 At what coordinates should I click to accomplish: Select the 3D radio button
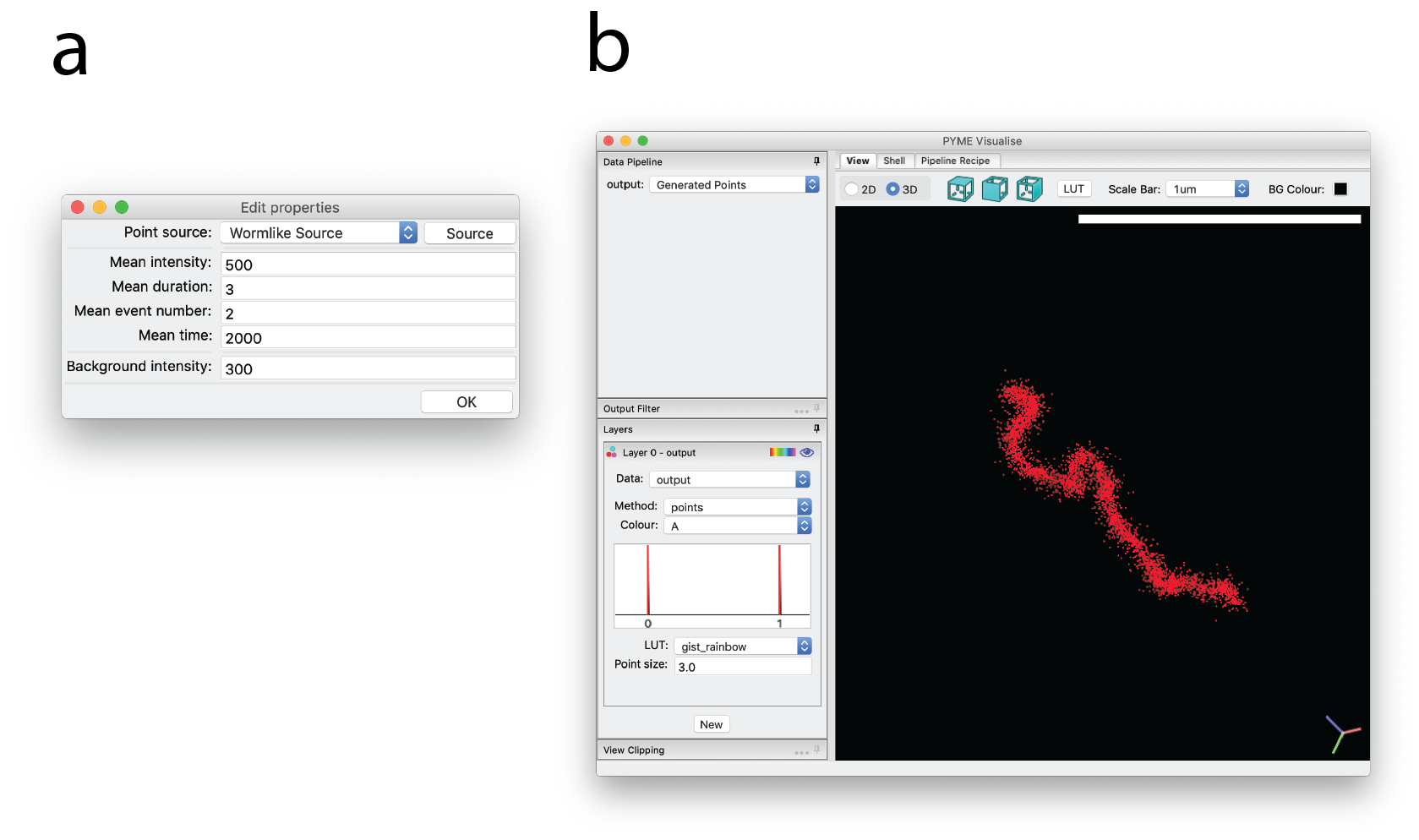point(892,189)
